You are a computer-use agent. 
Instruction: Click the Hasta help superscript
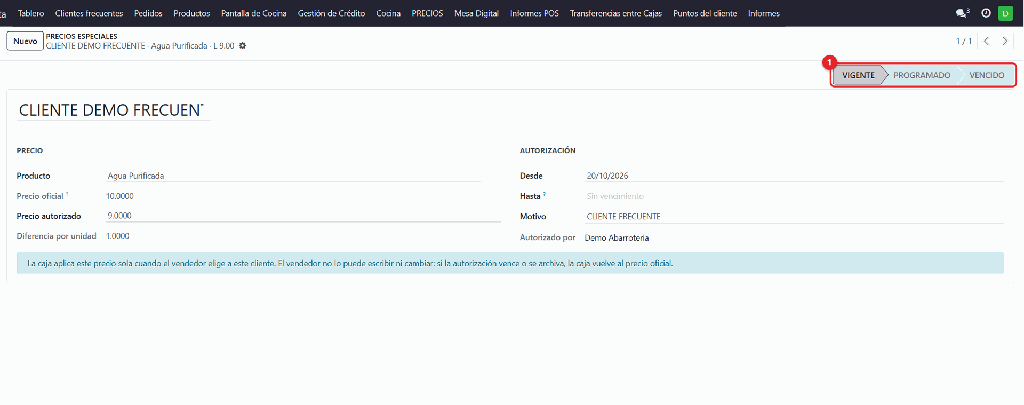click(x=544, y=193)
